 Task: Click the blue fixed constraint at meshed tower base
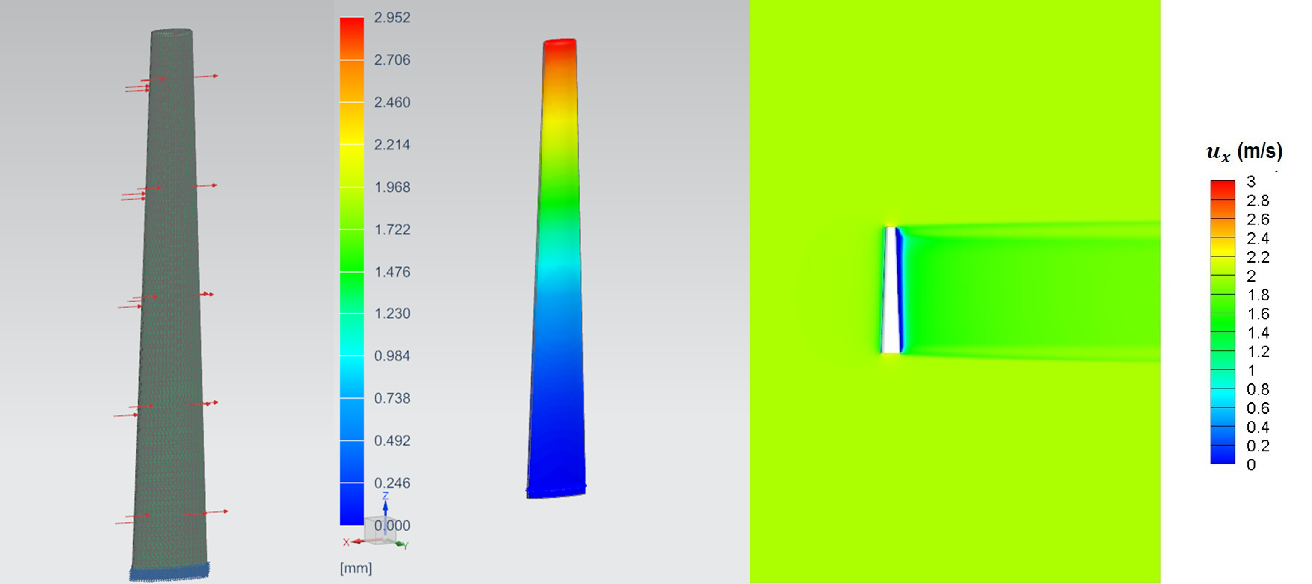pyautogui.click(x=168, y=571)
